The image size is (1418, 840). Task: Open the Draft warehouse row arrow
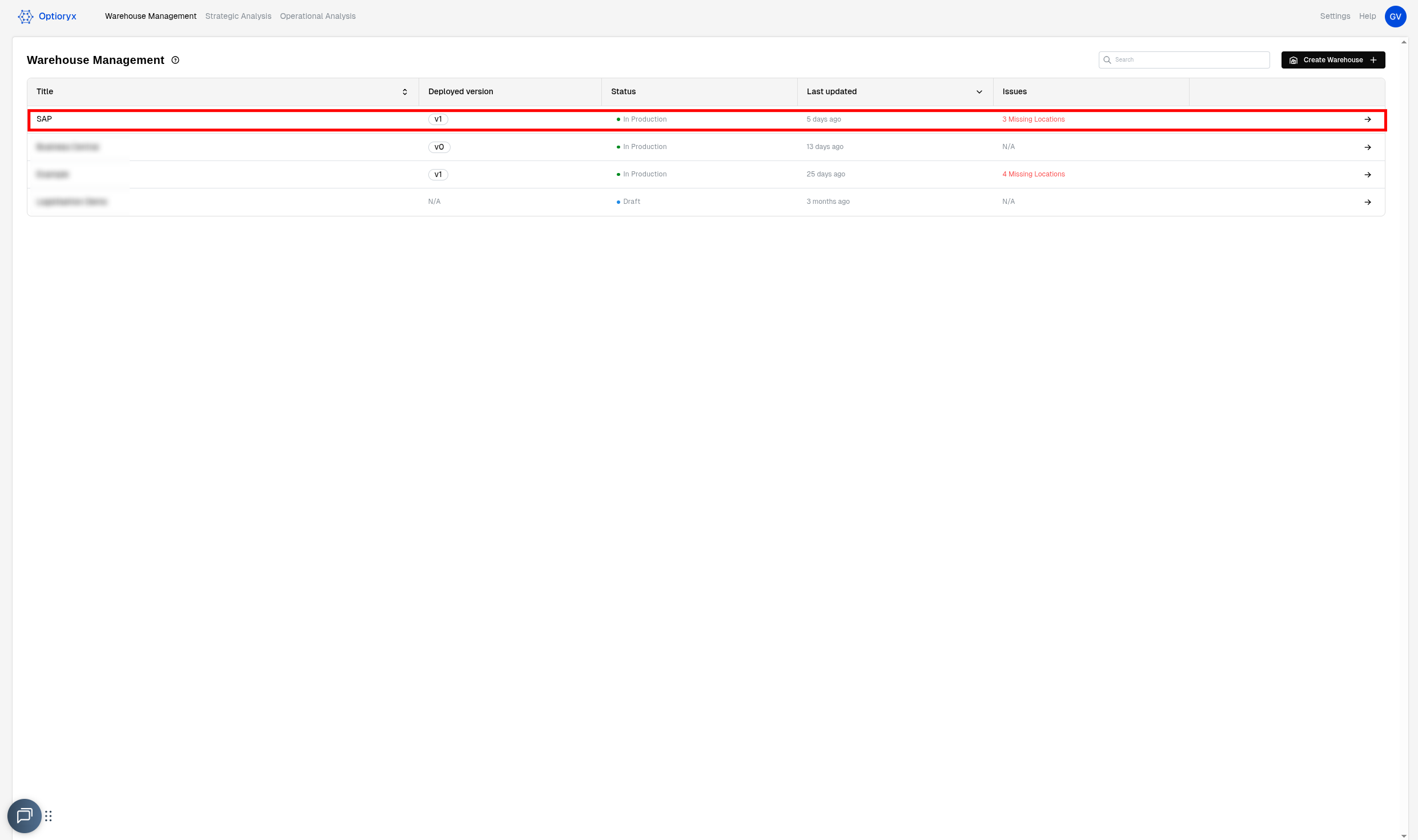pyautogui.click(x=1367, y=202)
